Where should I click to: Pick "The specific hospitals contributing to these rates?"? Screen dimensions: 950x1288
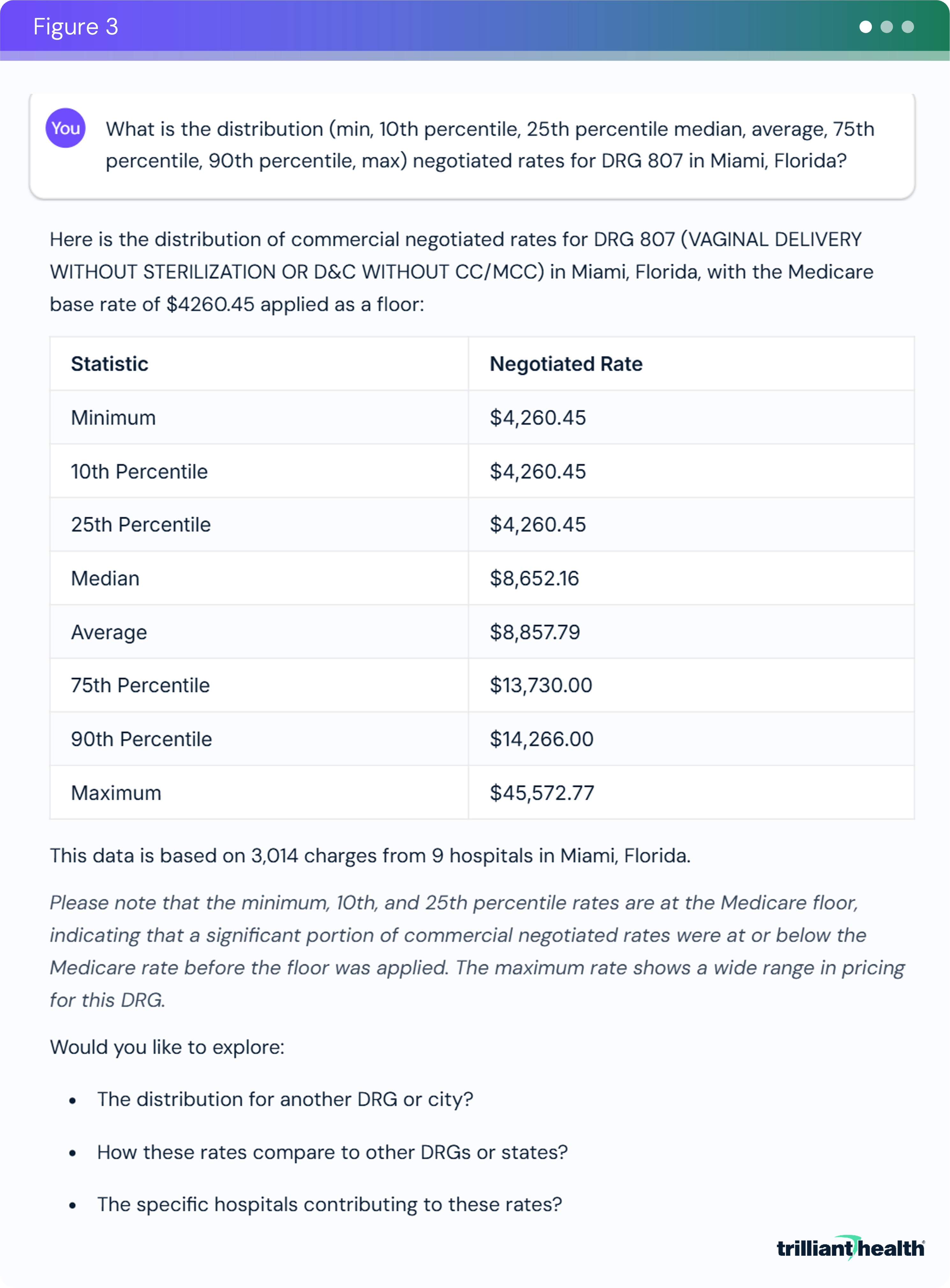pyautogui.click(x=329, y=1204)
